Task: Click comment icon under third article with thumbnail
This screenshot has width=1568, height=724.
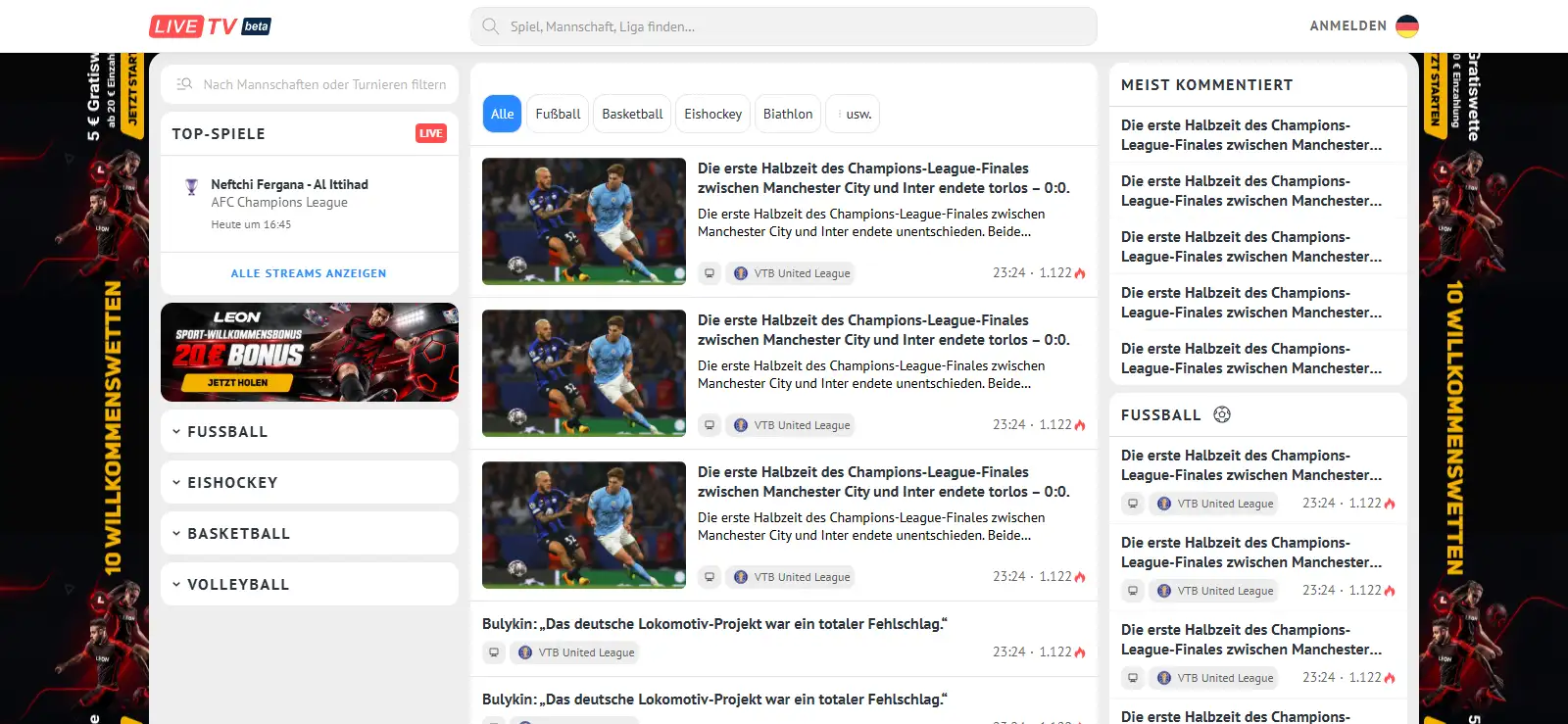Action: [x=710, y=577]
